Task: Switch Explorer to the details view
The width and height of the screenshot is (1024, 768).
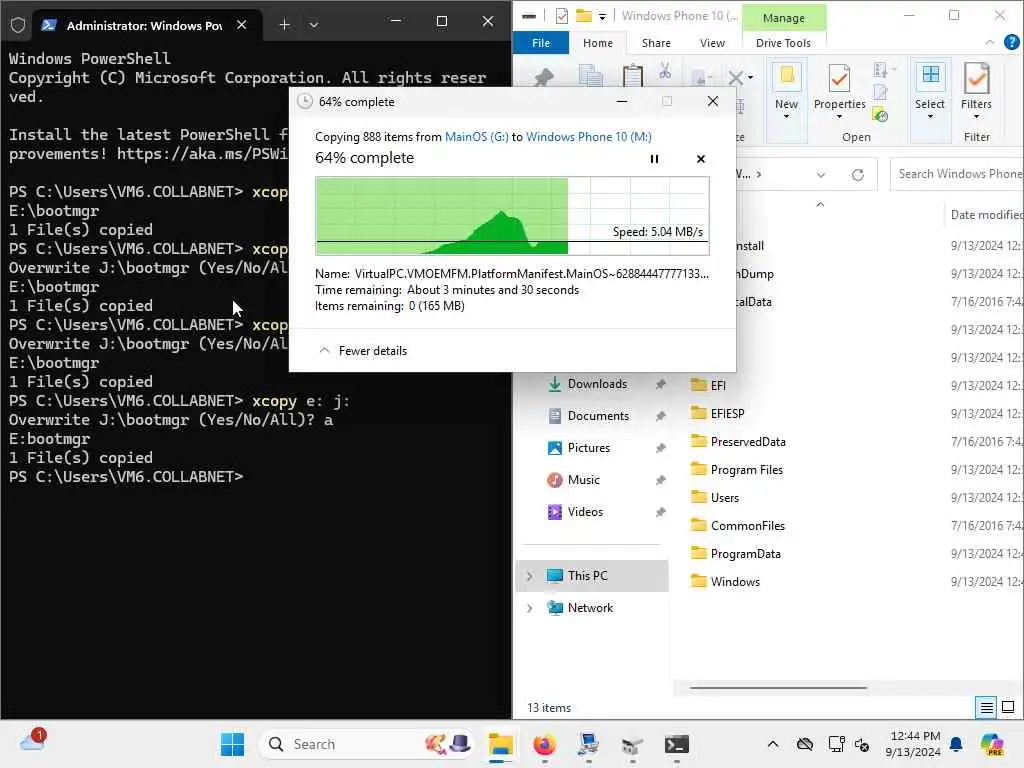Action: (986, 707)
